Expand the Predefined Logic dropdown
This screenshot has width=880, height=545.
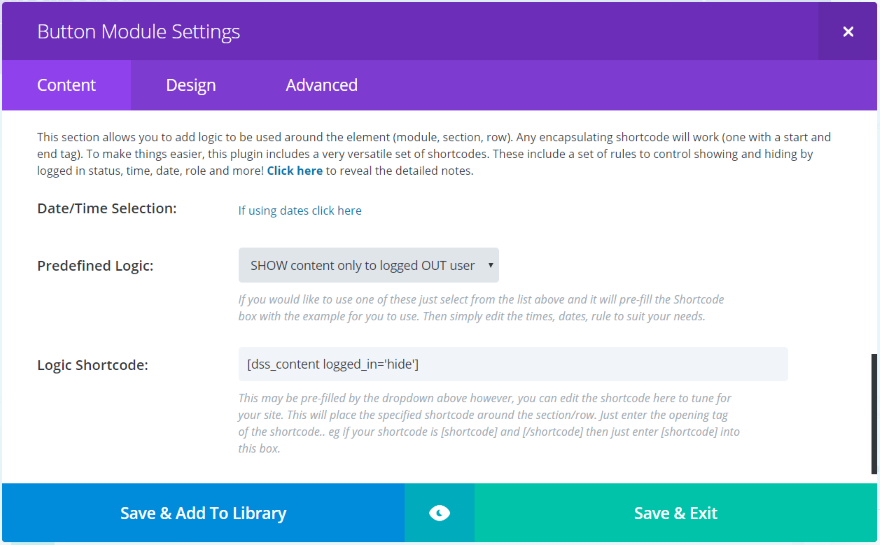tap(368, 265)
